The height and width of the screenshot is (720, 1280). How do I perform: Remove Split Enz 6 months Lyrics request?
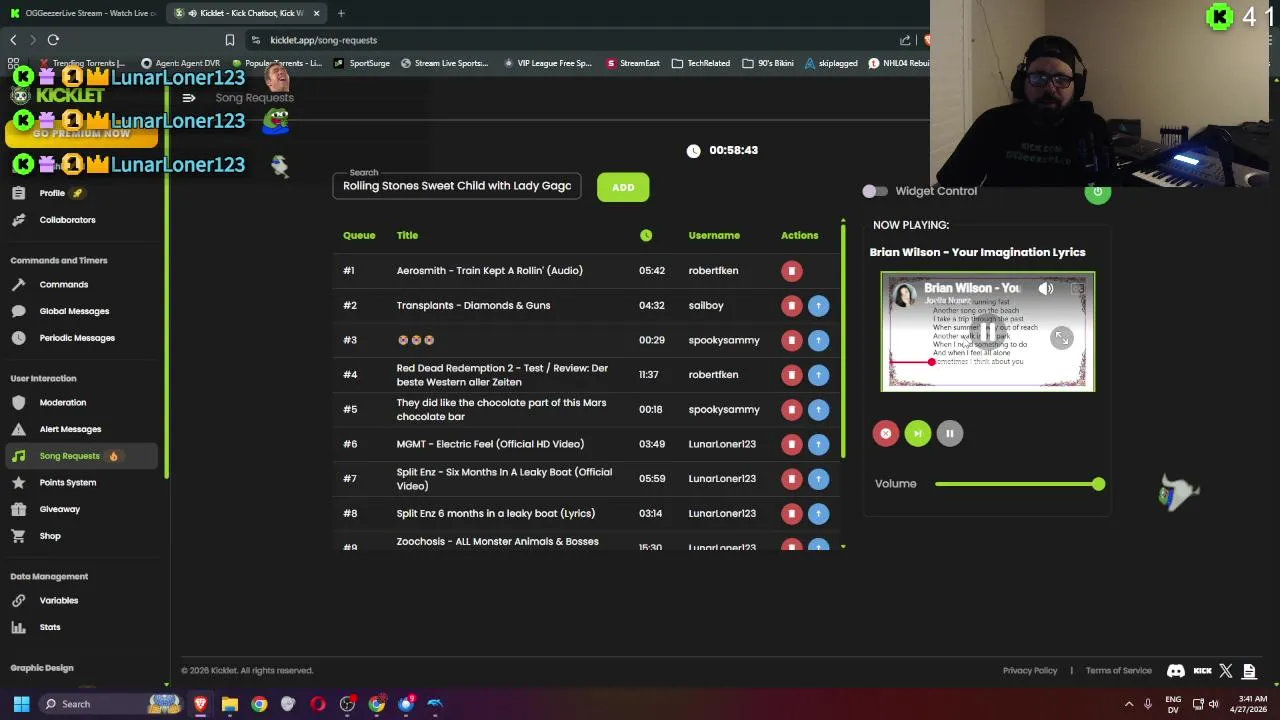tap(791, 513)
